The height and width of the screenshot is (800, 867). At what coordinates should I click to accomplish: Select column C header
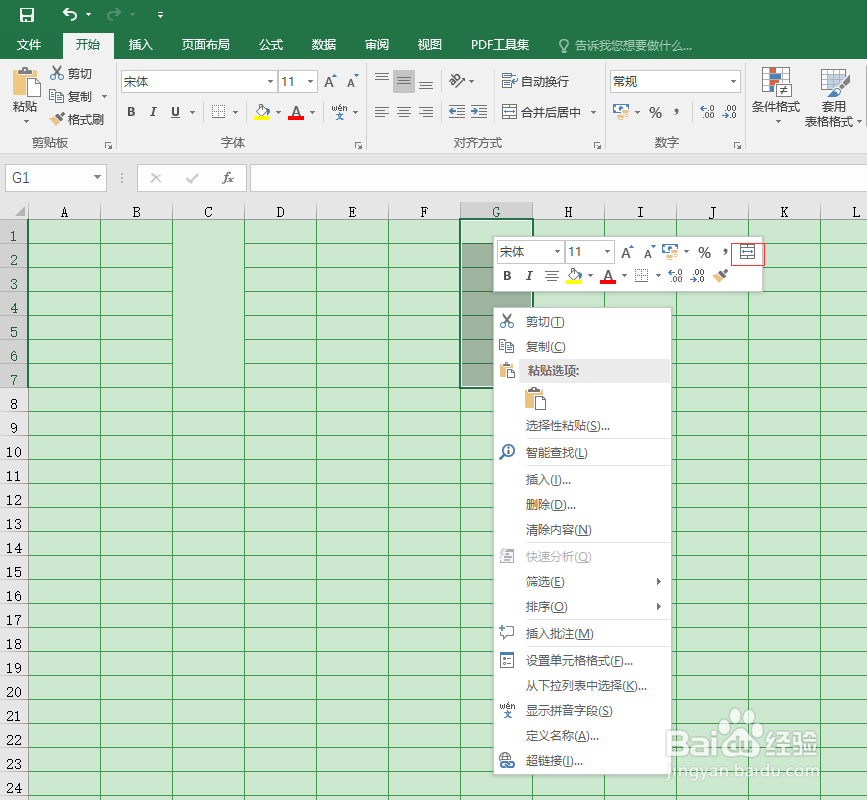208,212
